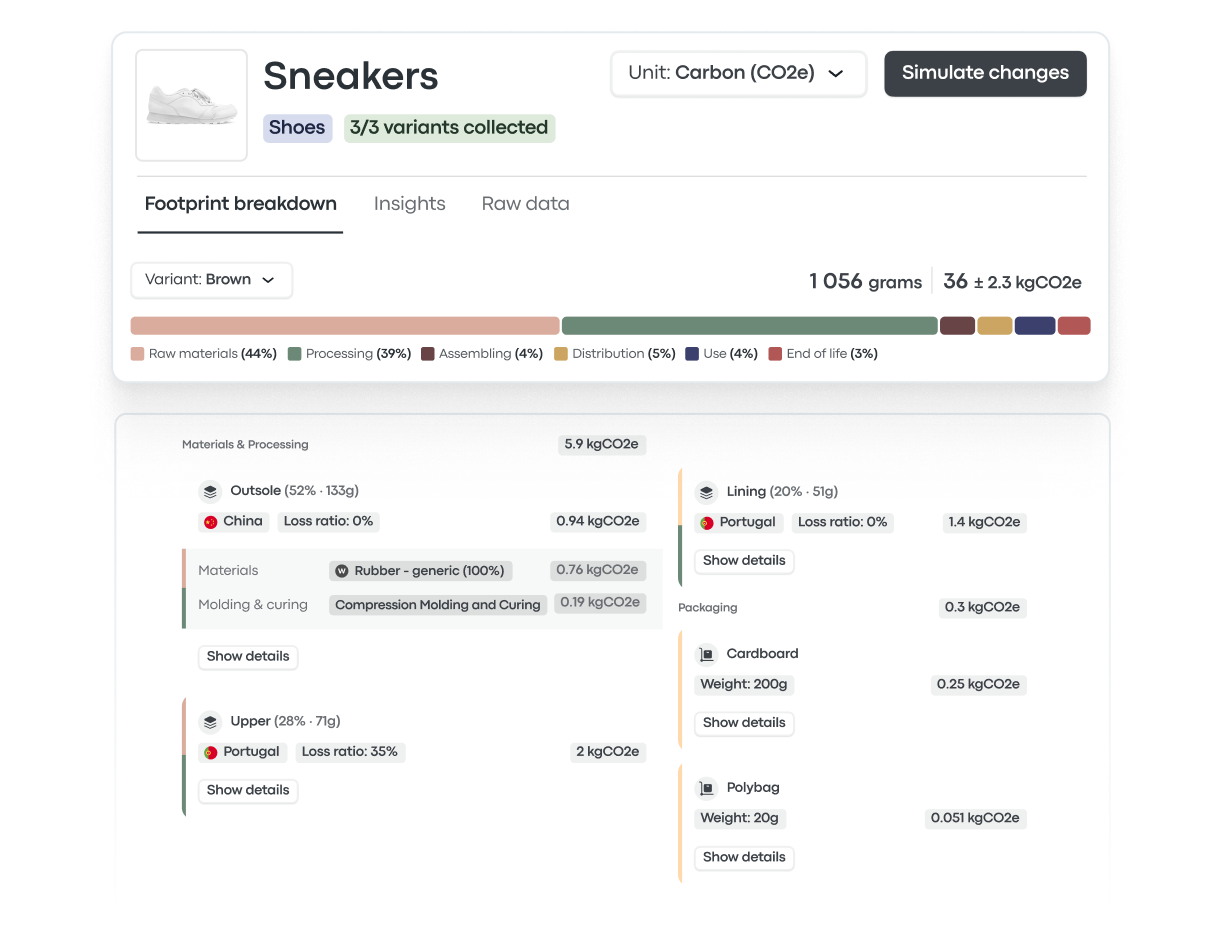Screen dimensions: 1222x941
Task: Expand Show details under Outsole
Action: coord(248,657)
